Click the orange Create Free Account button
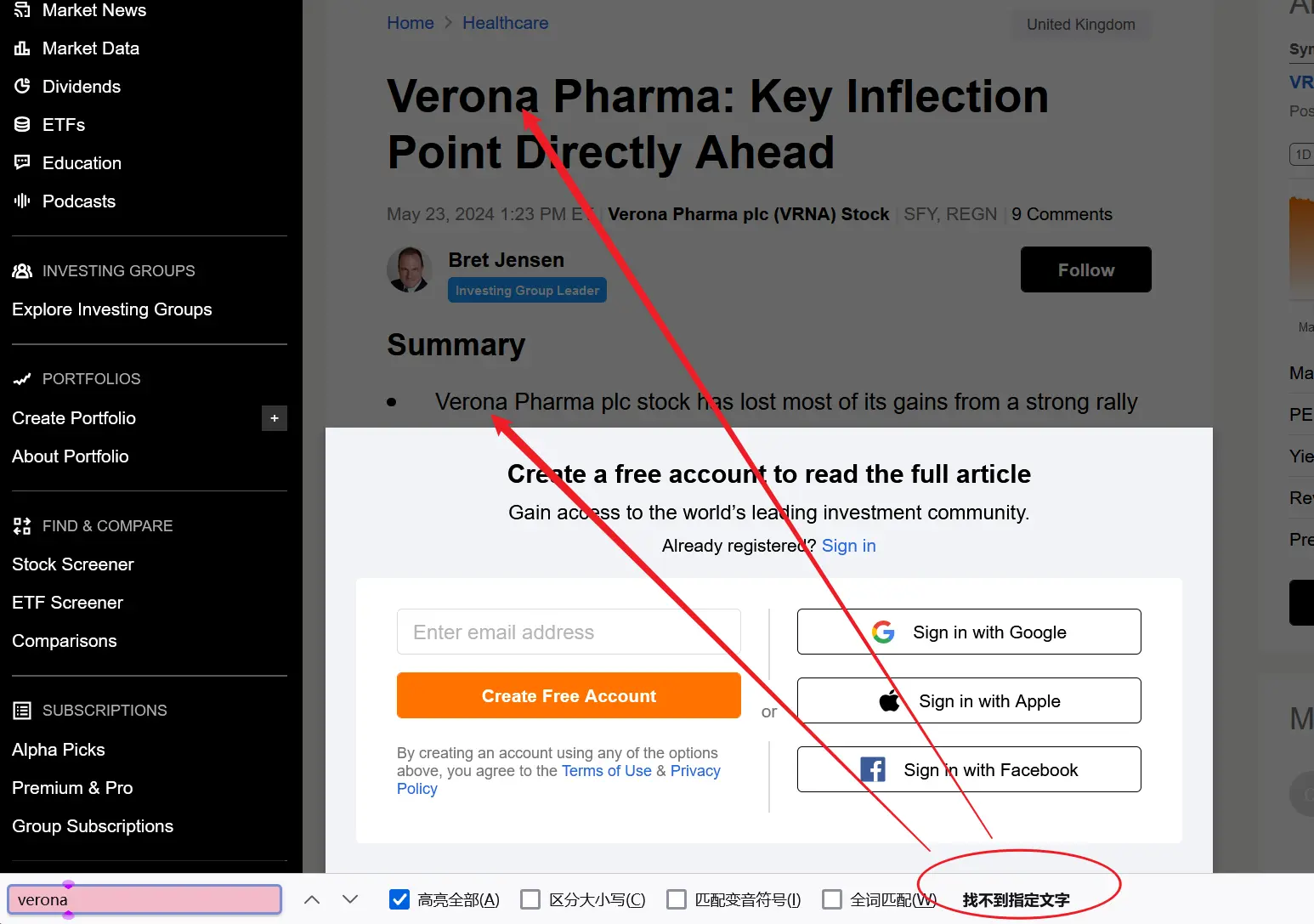This screenshot has width=1314, height=924. pyautogui.click(x=569, y=695)
